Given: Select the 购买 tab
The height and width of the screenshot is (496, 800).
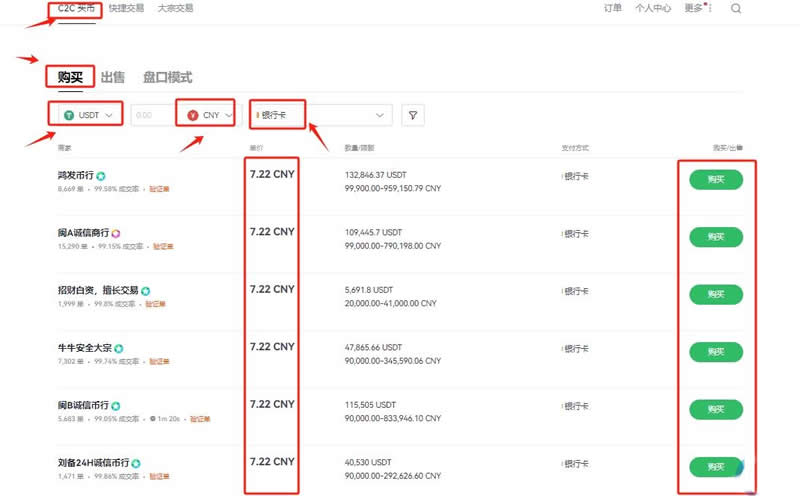Looking at the screenshot, I should 70,77.
